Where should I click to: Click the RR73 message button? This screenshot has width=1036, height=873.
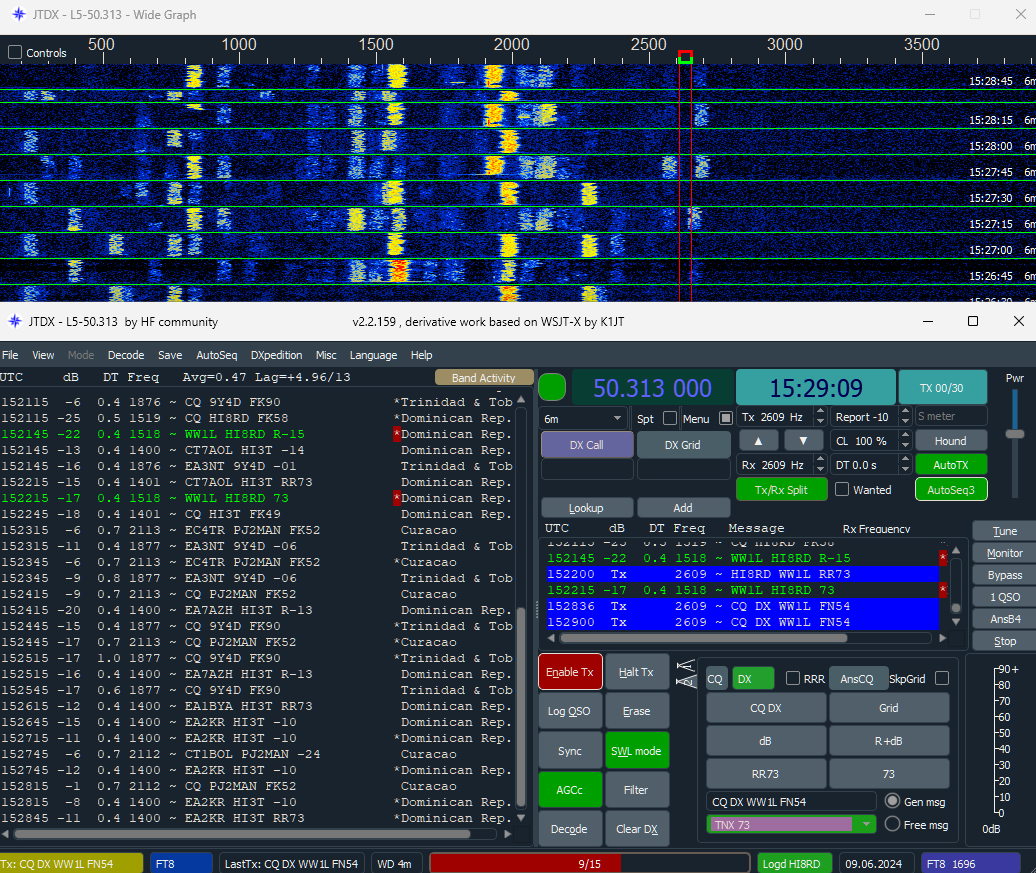[766, 774]
